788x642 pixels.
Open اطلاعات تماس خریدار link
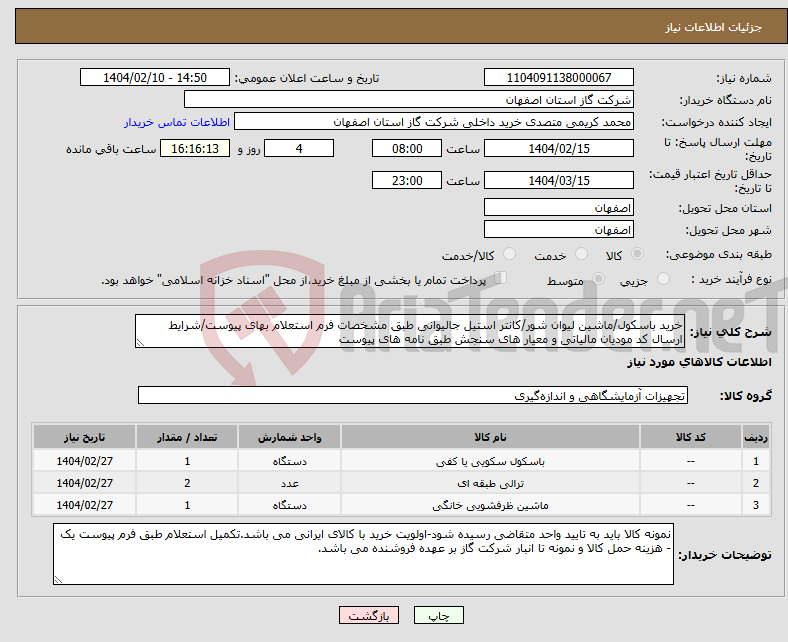coord(177,122)
